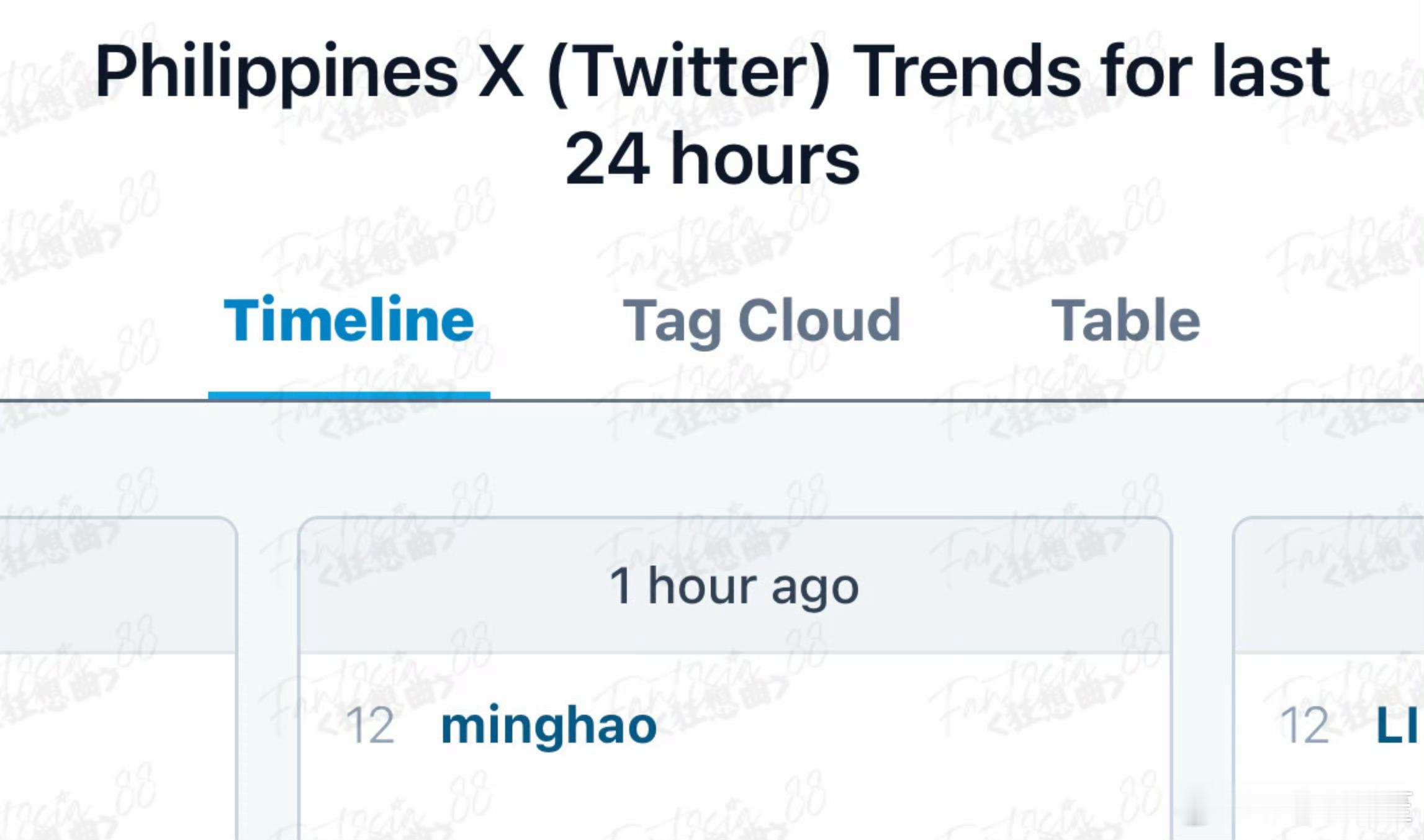Click the blue underline below Timeline
1424x840 pixels.
click(x=349, y=395)
